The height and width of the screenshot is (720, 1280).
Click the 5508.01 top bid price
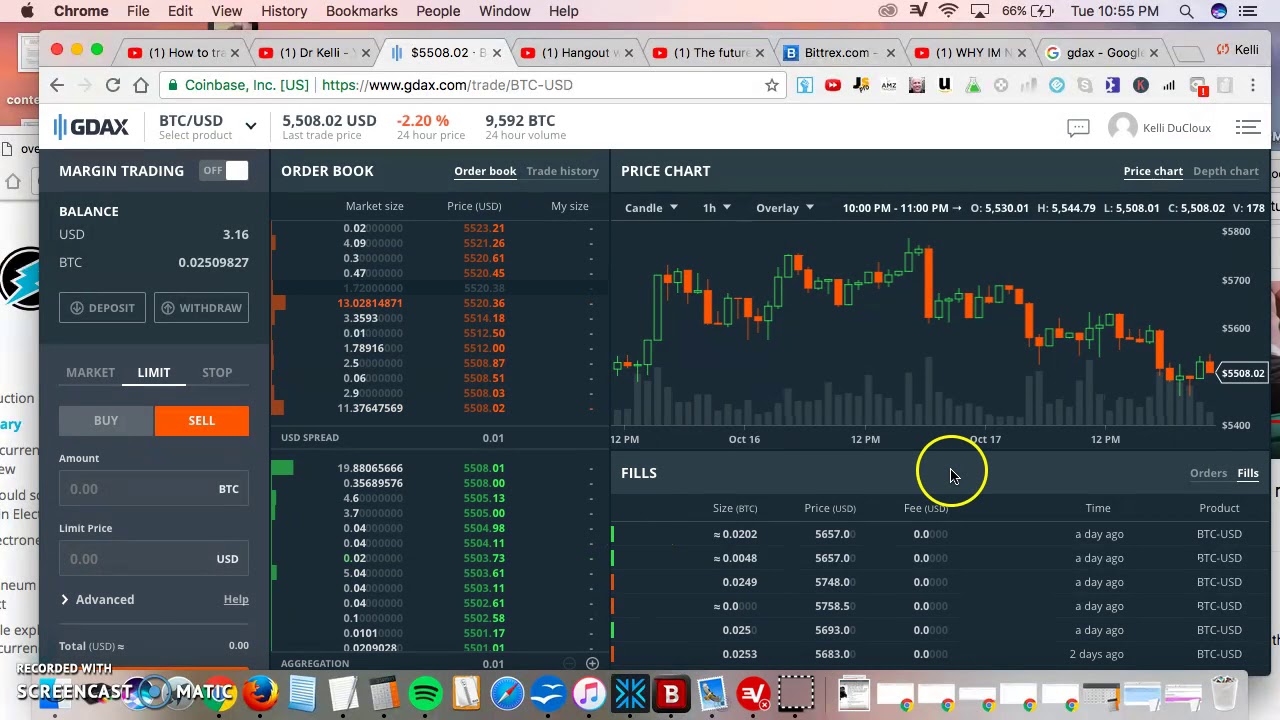pyautogui.click(x=484, y=468)
